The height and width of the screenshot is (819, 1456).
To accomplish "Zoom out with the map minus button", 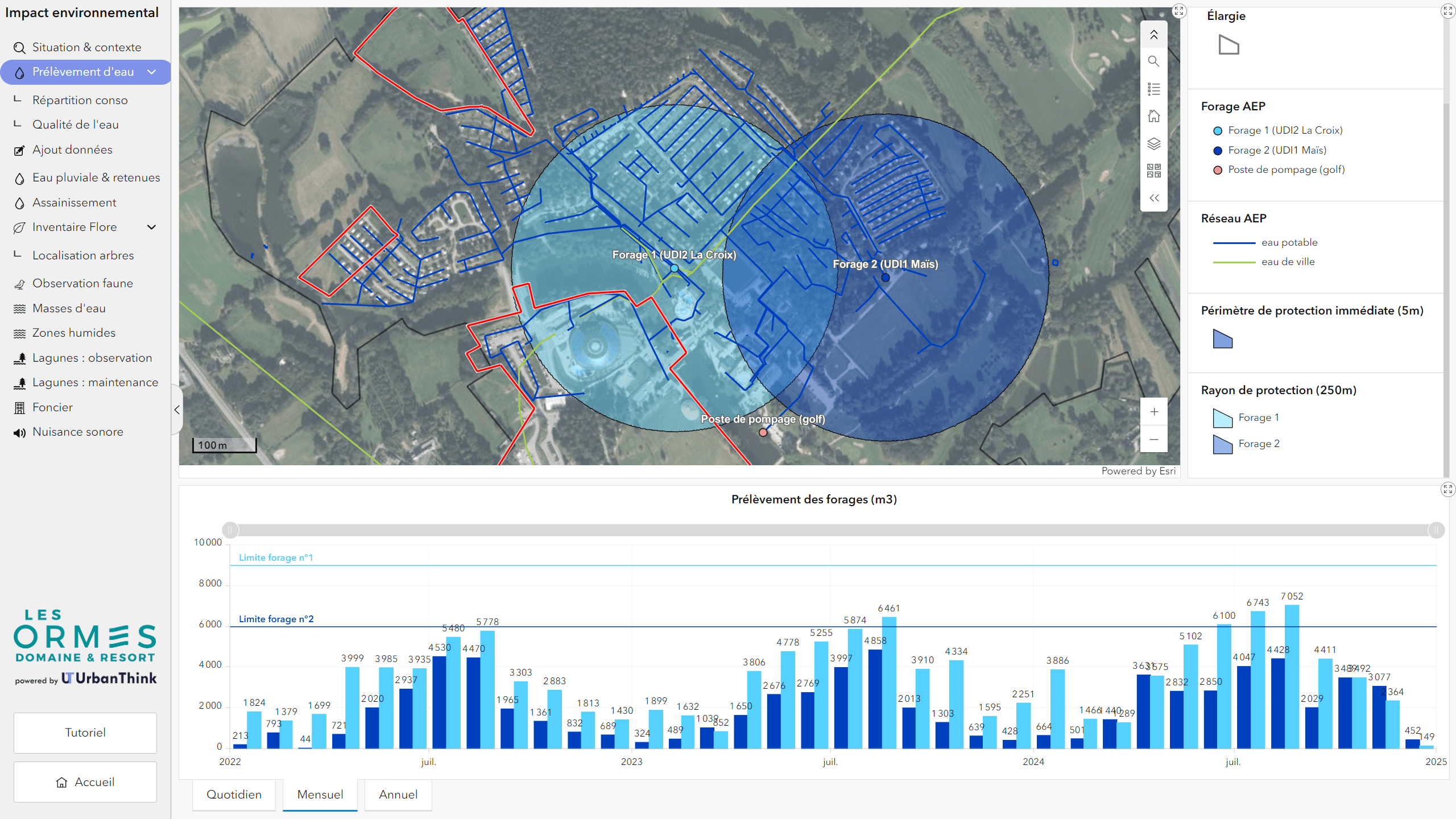I will [1154, 439].
